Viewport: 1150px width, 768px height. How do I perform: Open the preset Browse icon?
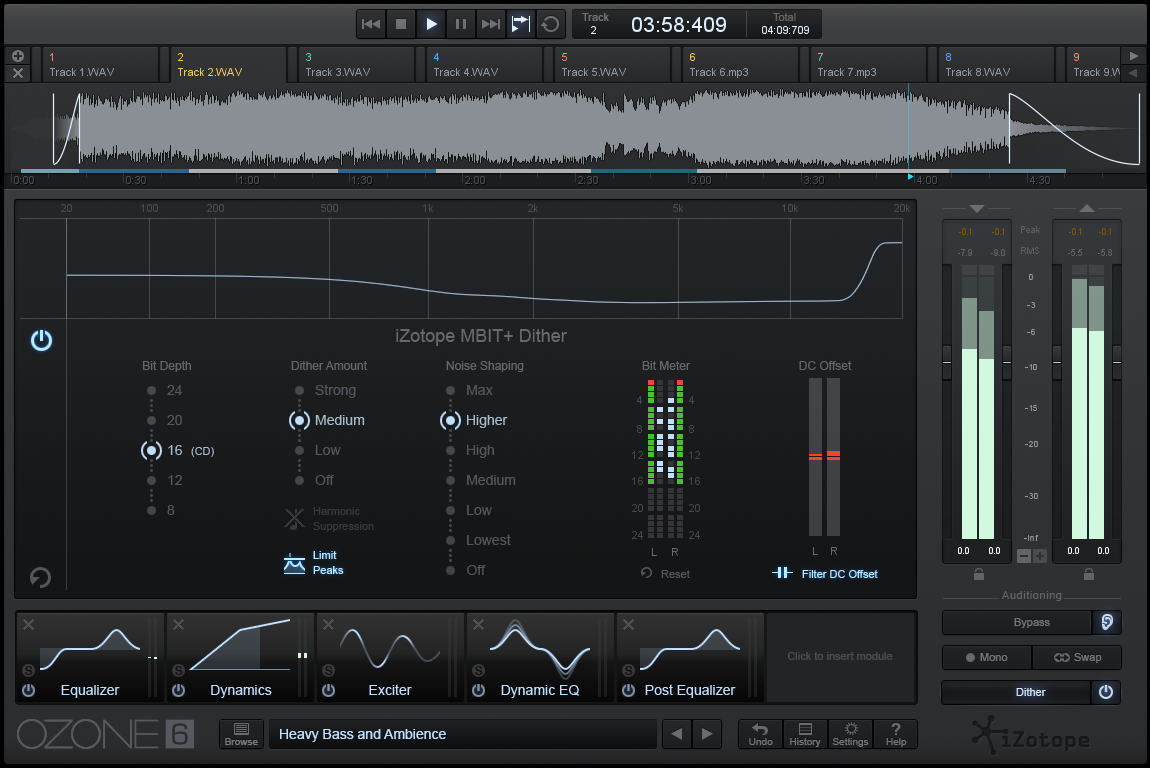click(x=241, y=734)
